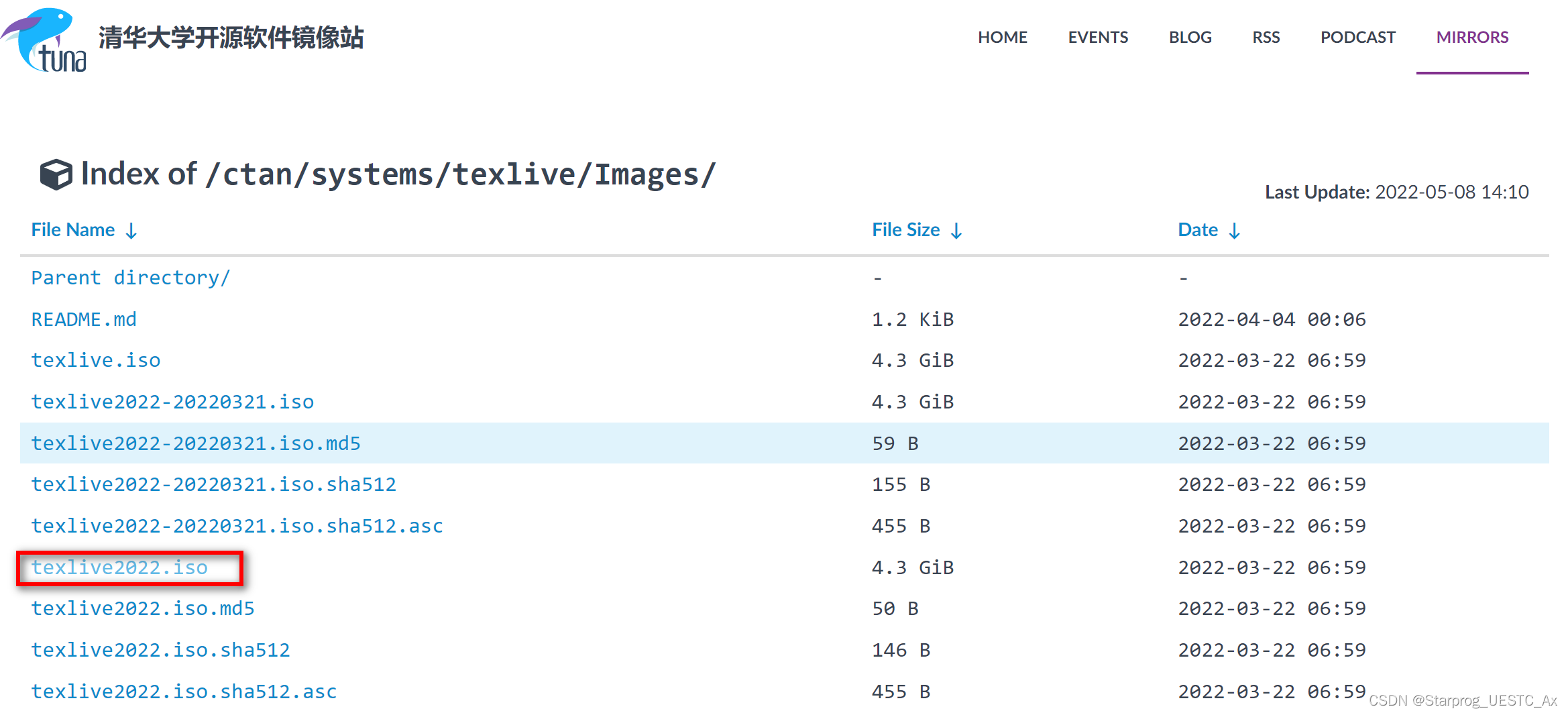Download the texlive.iso file
Screen dimensions: 1568x715
96,360
